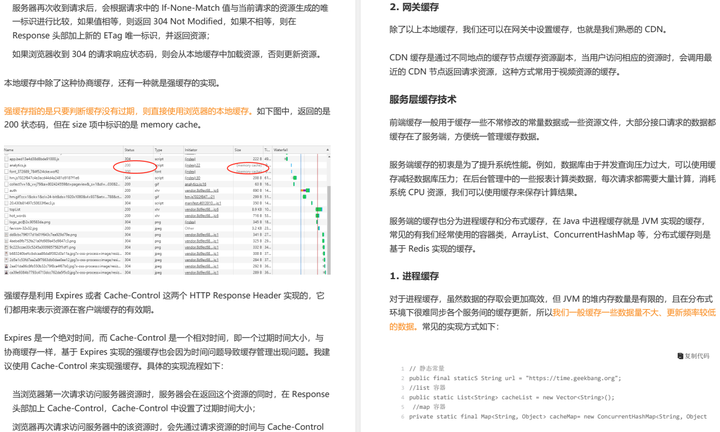Click orange text "我们一般缓存一些数据量不大、更新频率较低"
Viewport: 720px width, 432px height.
tap(634, 313)
